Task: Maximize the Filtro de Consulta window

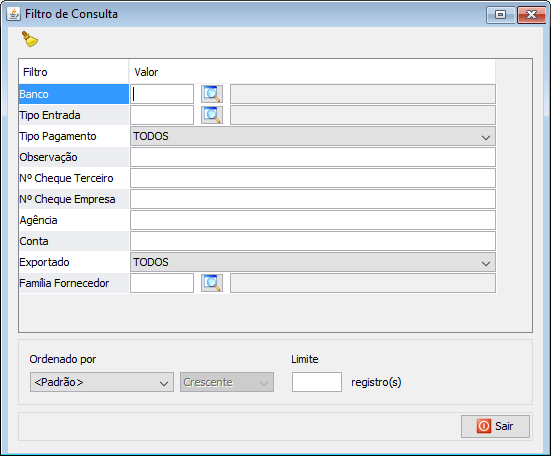Action: pos(500,15)
